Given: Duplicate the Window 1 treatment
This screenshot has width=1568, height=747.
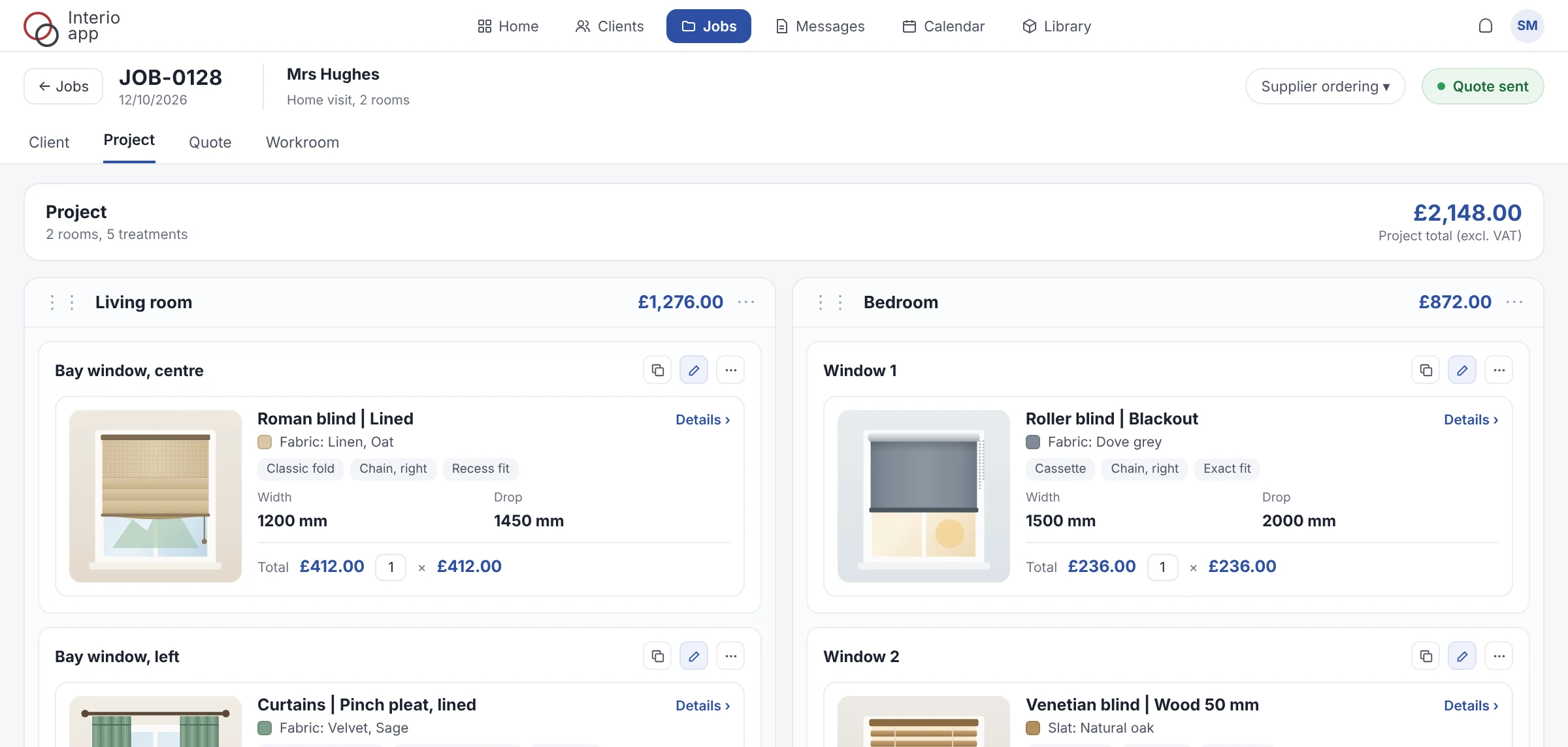Looking at the screenshot, I should (x=1426, y=370).
